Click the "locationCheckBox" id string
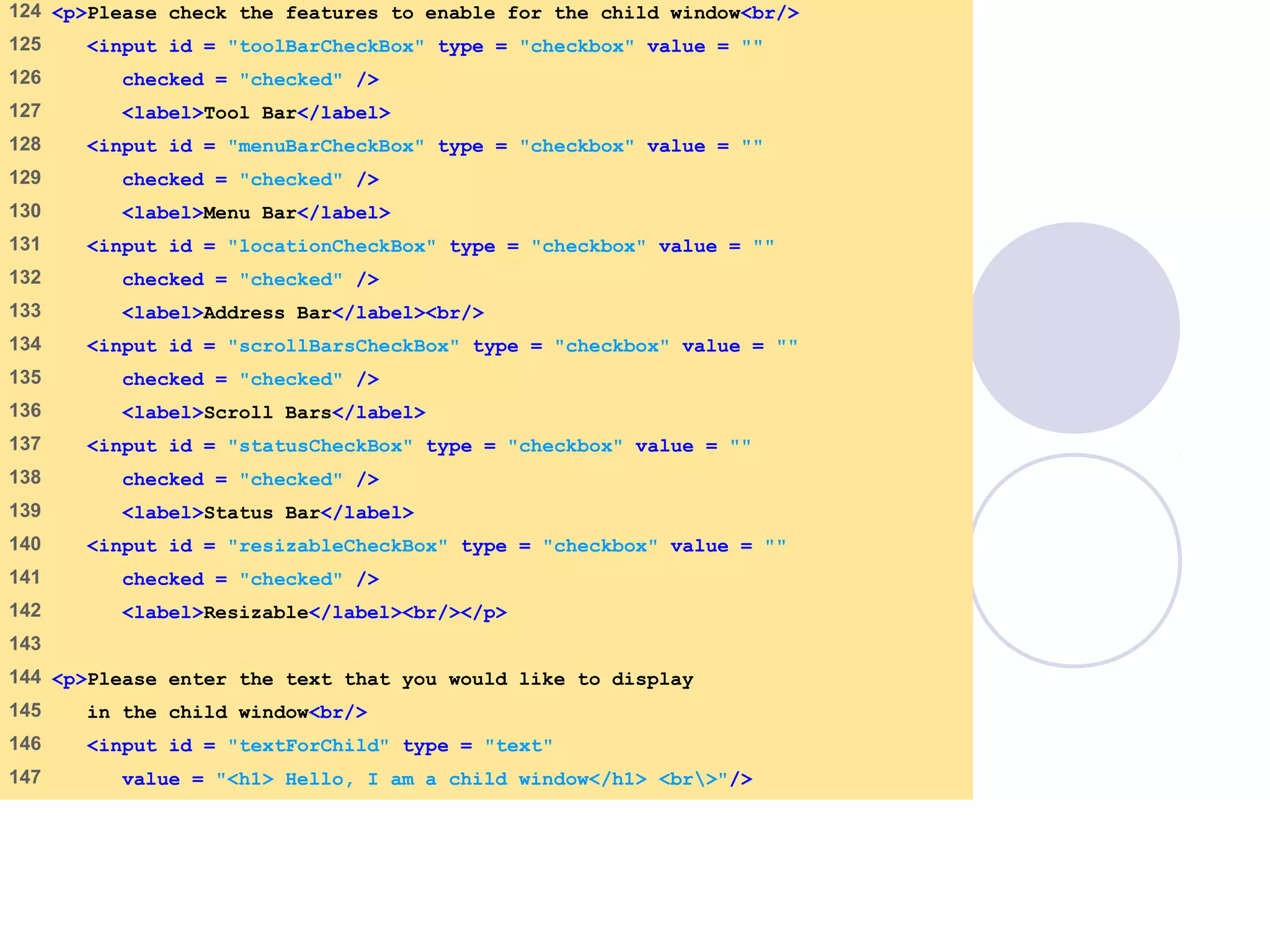Image resolution: width=1270 pixels, height=952 pixels. [332, 246]
